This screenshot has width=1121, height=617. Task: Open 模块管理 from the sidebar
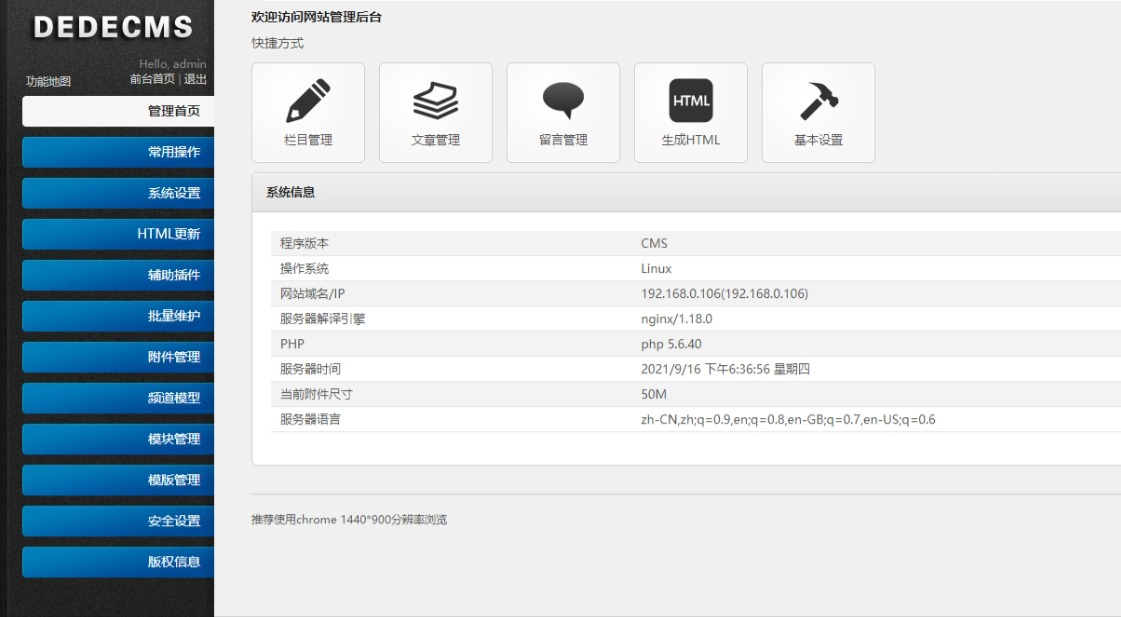coord(116,439)
